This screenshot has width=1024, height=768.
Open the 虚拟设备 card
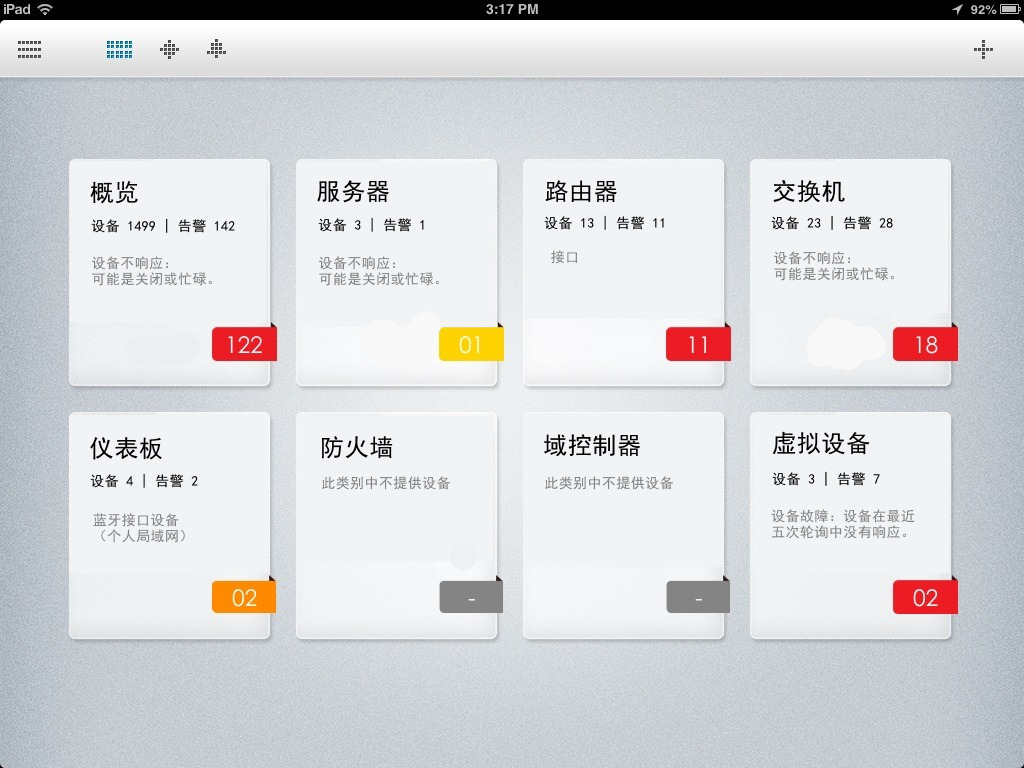[x=850, y=525]
